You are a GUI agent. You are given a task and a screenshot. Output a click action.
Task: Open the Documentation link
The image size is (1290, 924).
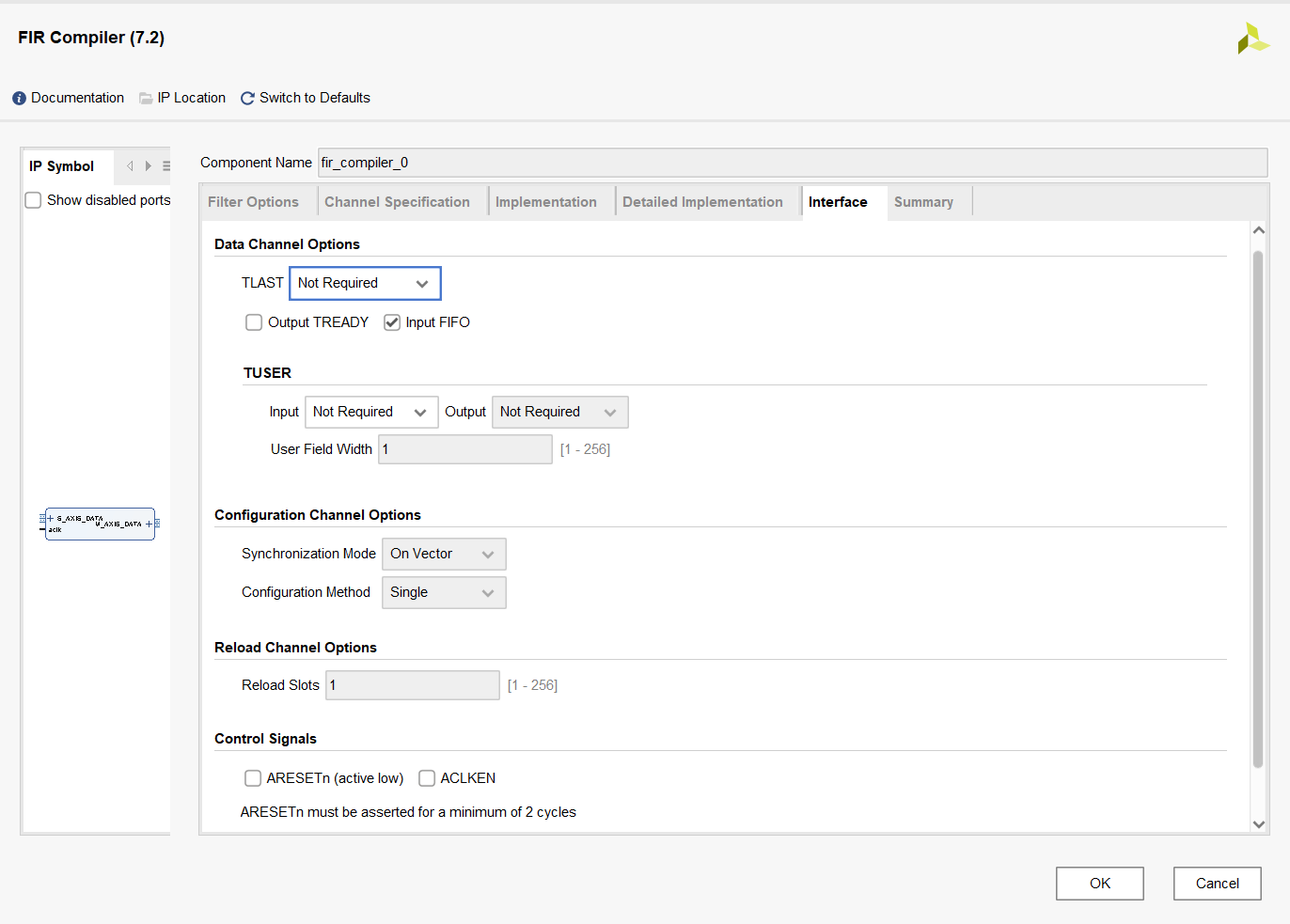pos(77,98)
